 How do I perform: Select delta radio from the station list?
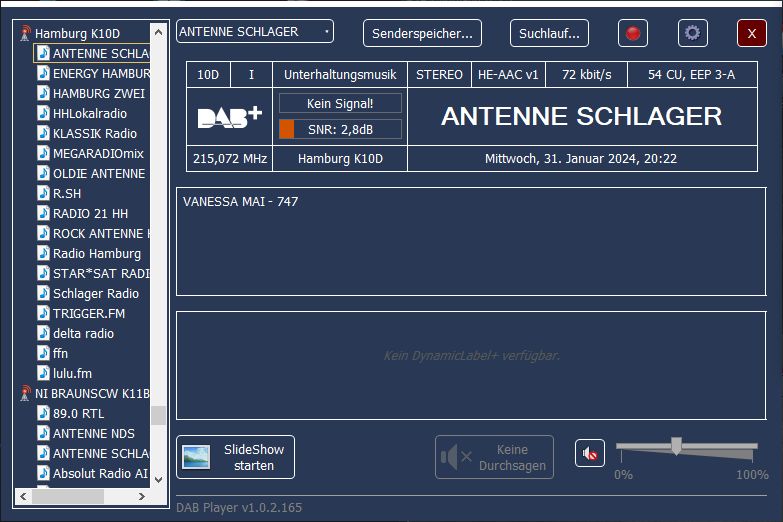(x=83, y=334)
